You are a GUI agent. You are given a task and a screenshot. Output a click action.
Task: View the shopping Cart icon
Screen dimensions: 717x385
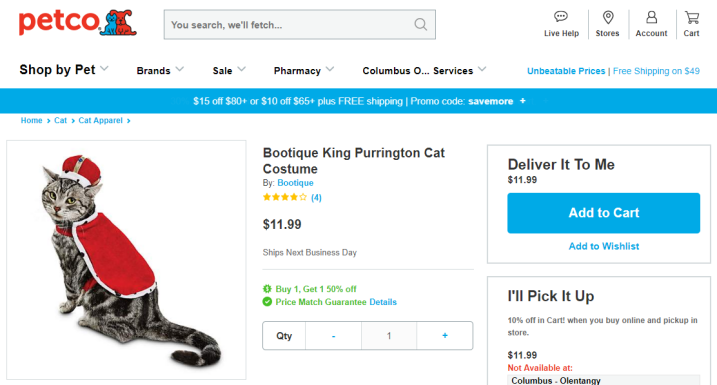691,17
